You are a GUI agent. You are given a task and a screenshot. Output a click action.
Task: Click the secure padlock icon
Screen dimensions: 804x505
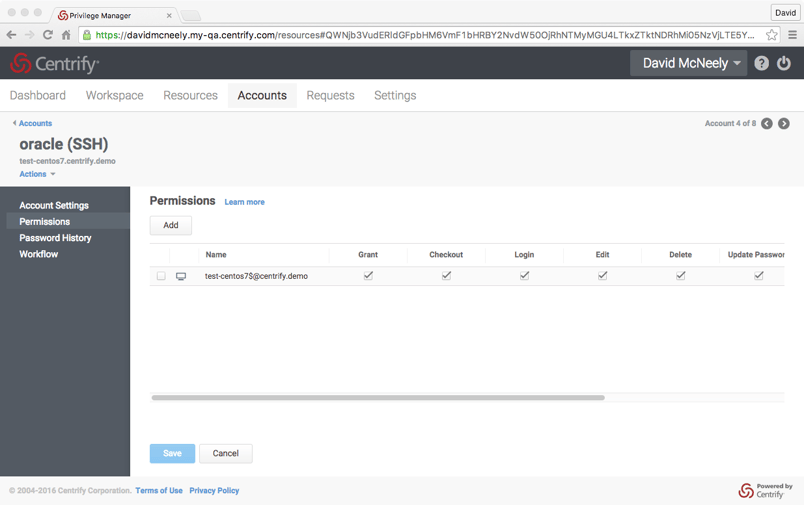click(x=87, y=35)
